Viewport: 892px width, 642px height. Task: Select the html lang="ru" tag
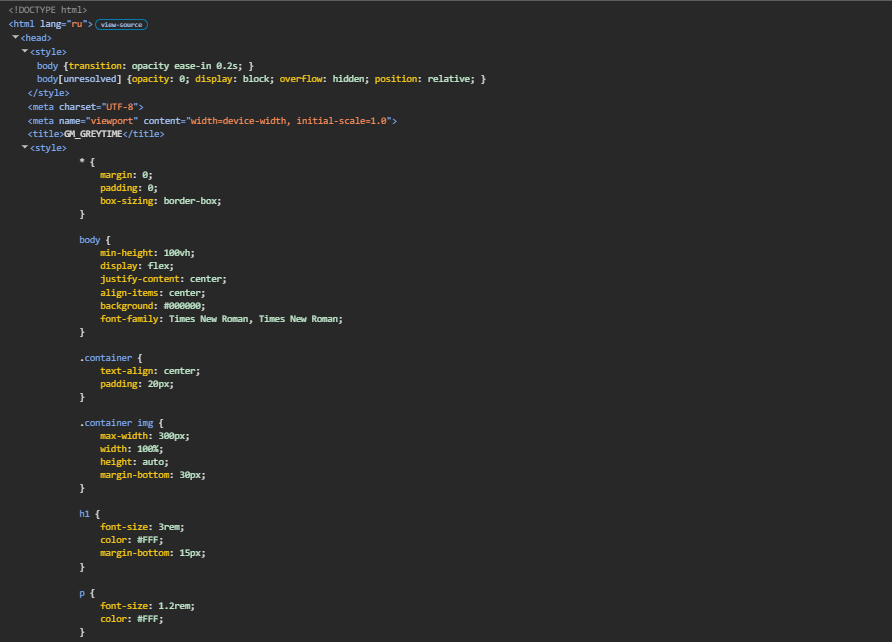51,24
